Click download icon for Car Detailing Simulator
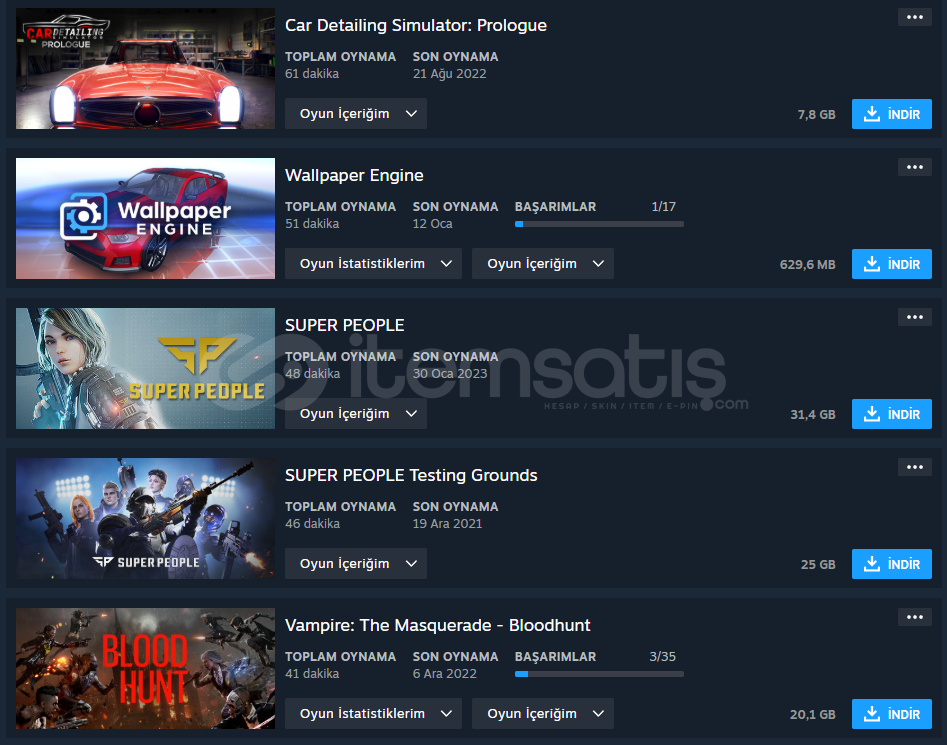The width and height of the screenshot is (947, 745). click(872, 114)
